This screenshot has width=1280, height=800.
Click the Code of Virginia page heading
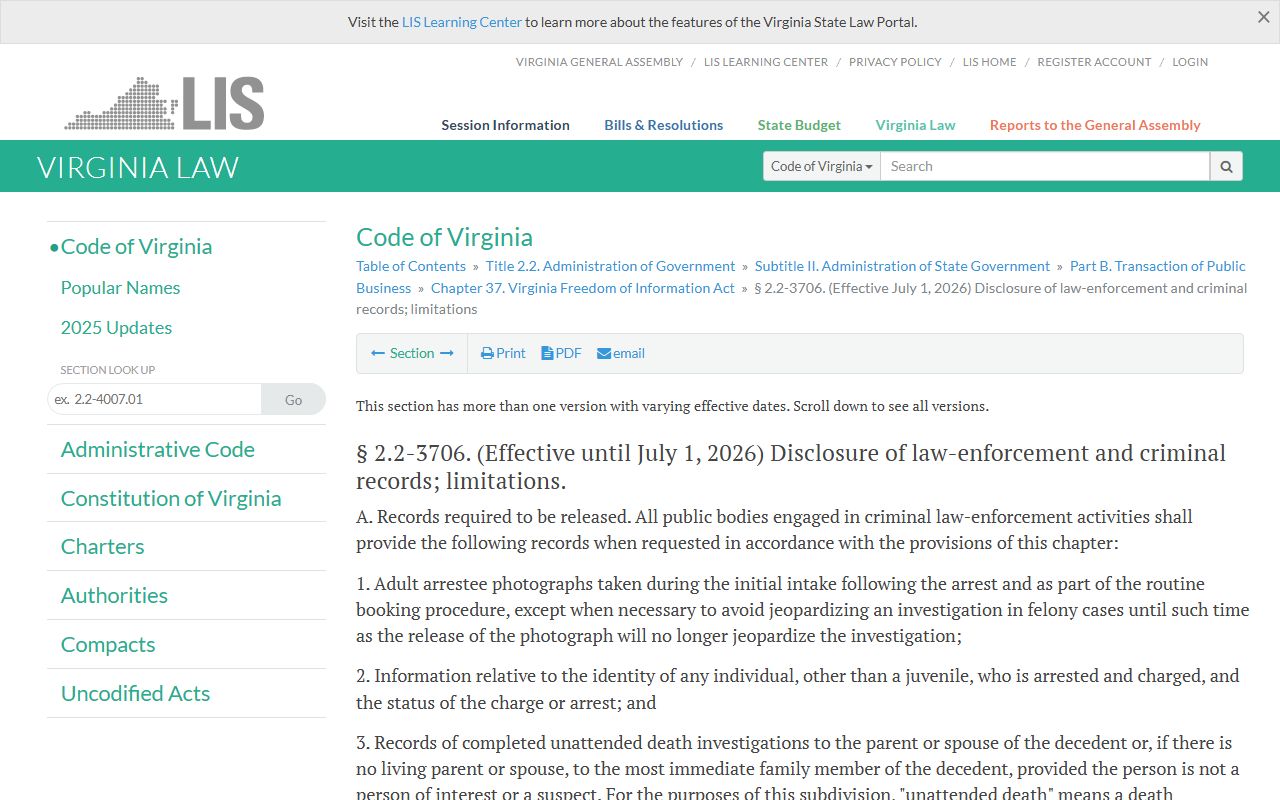pyautogui.click(x=444, y=237)
